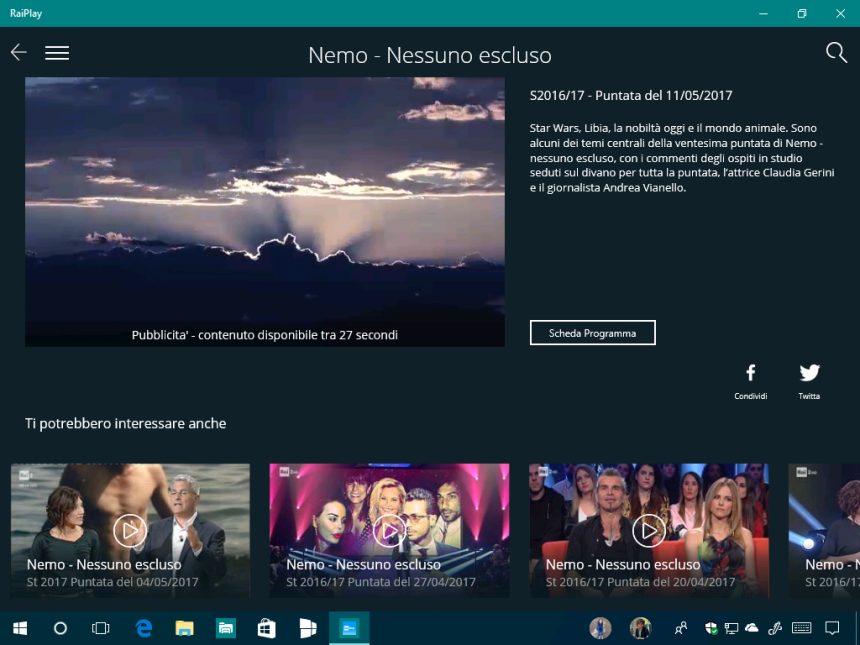Click the first pinned contact avatar on taskbar
The height and width of the screenshot is (645, 860).
[x=600, y=628]
